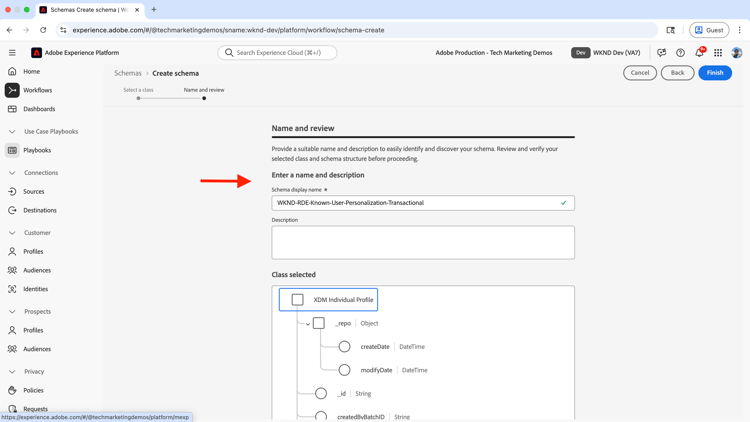The width and height of the screenshot is (750, 422).
Task: Open Home icon in sidebar
Action: 12,71
